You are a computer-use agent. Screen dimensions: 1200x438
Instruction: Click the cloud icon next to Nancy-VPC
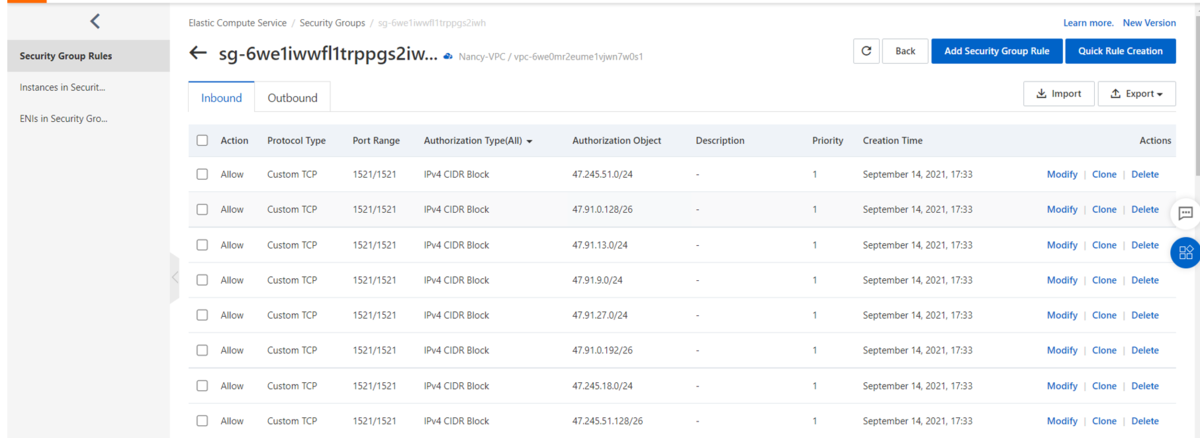pyautogui.click(x=448, y=57)
